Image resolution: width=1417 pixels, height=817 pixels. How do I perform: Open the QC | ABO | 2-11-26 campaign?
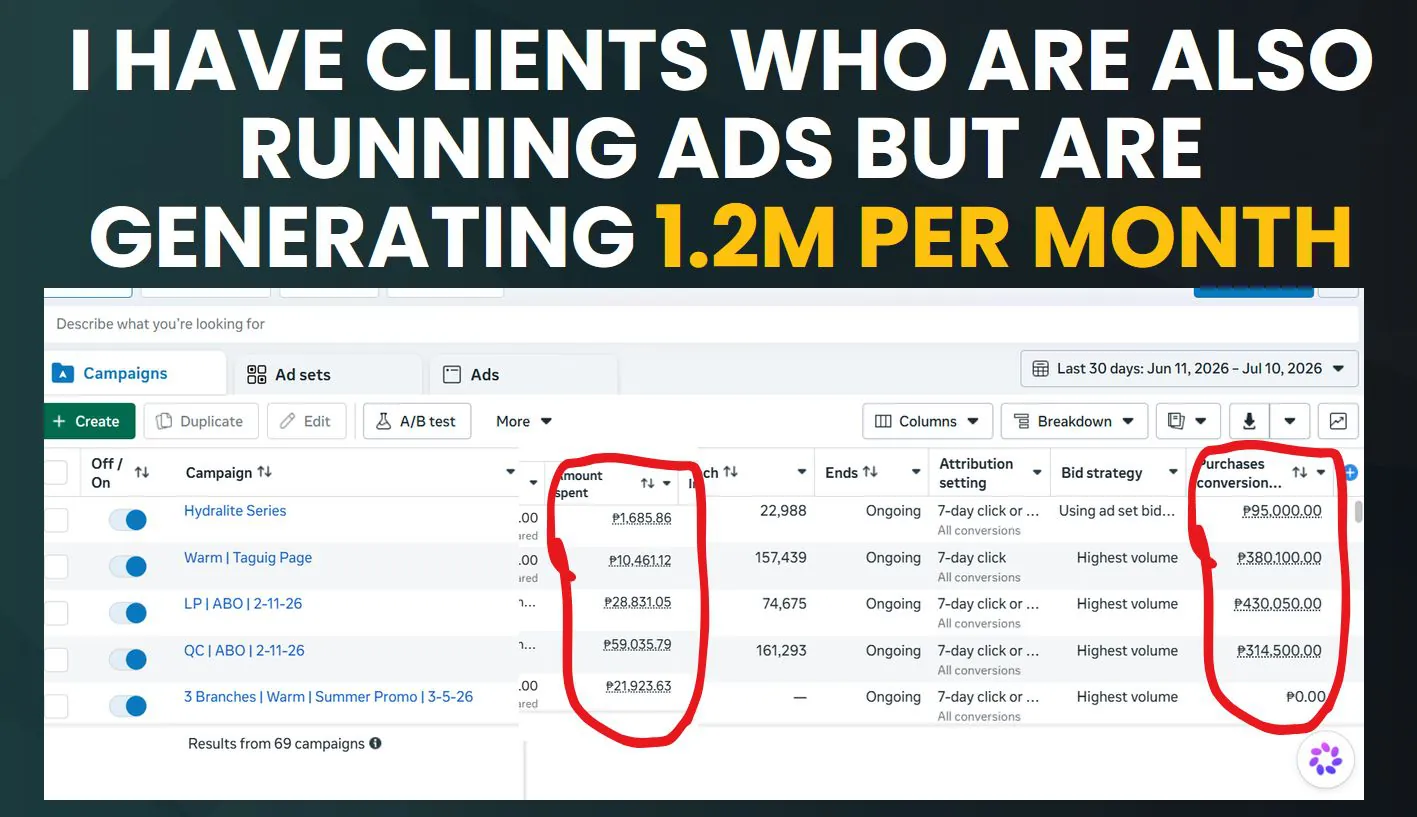(x=244, y=651)
